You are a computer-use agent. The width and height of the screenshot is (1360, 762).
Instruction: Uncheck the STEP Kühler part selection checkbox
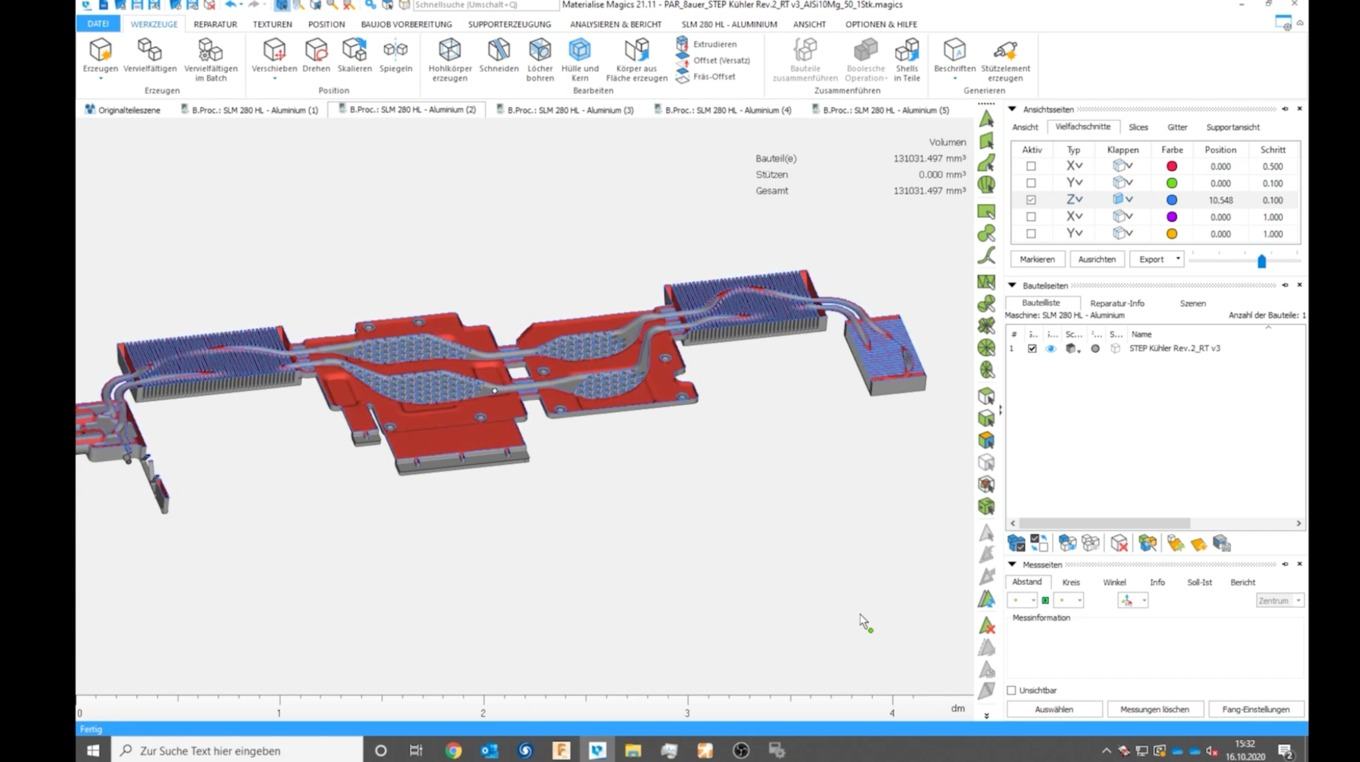click(1032, 348)
